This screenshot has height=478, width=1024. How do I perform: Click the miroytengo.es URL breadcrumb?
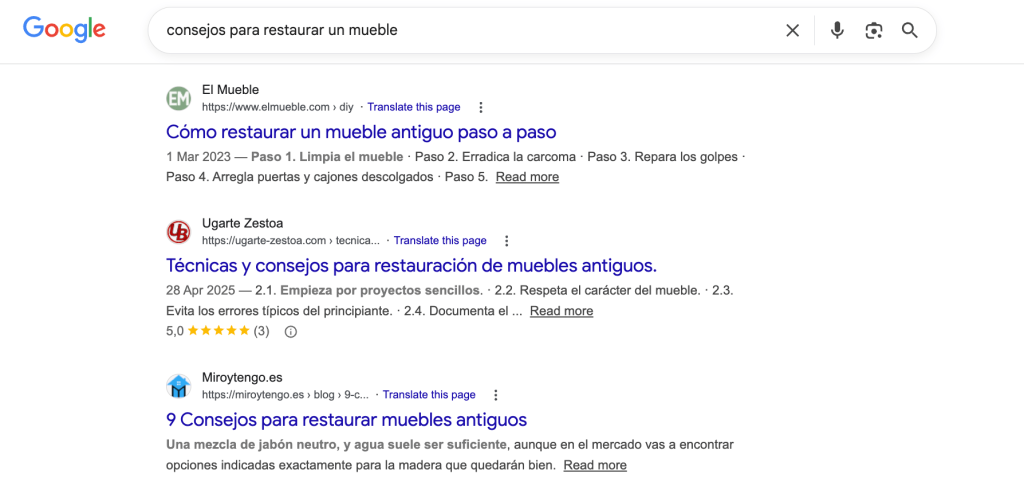pyautogui.click(x=285, y=394)
